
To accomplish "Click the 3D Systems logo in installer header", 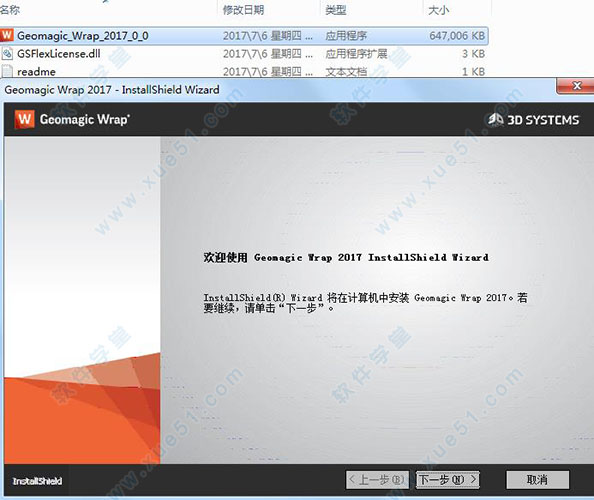I will 533,120.
